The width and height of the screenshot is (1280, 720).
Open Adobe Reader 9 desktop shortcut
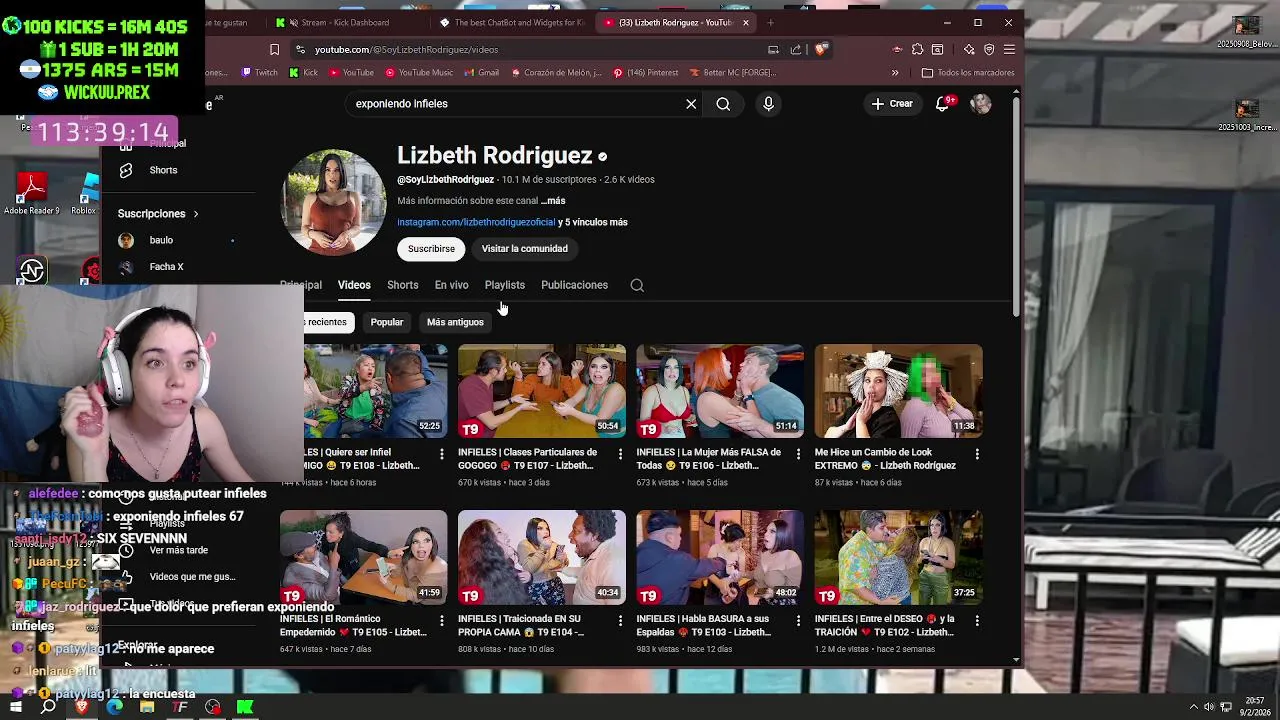pyautogui.click(x=31, y=193)
